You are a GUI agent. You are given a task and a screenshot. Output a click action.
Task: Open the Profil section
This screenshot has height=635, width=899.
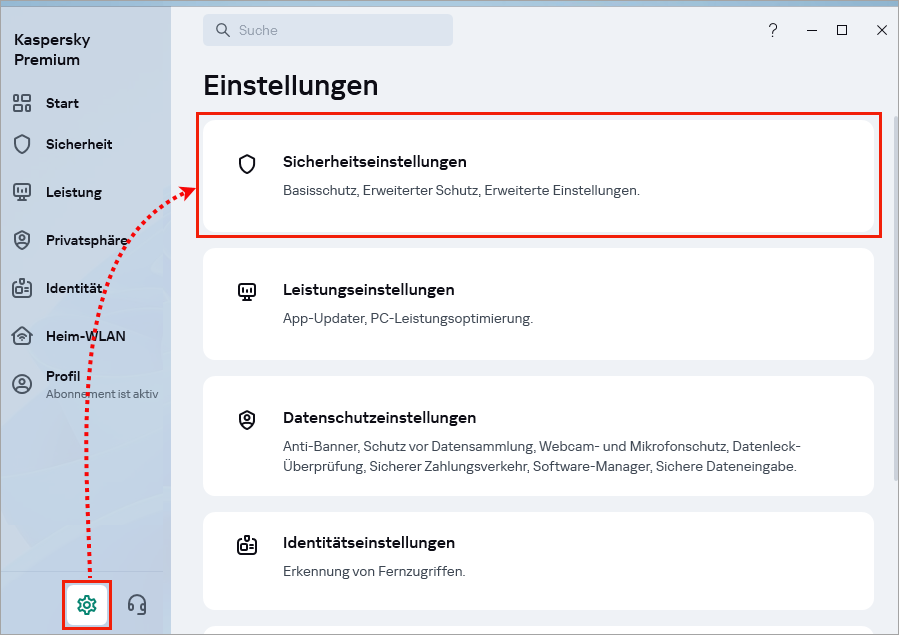(x=63, y=377)
